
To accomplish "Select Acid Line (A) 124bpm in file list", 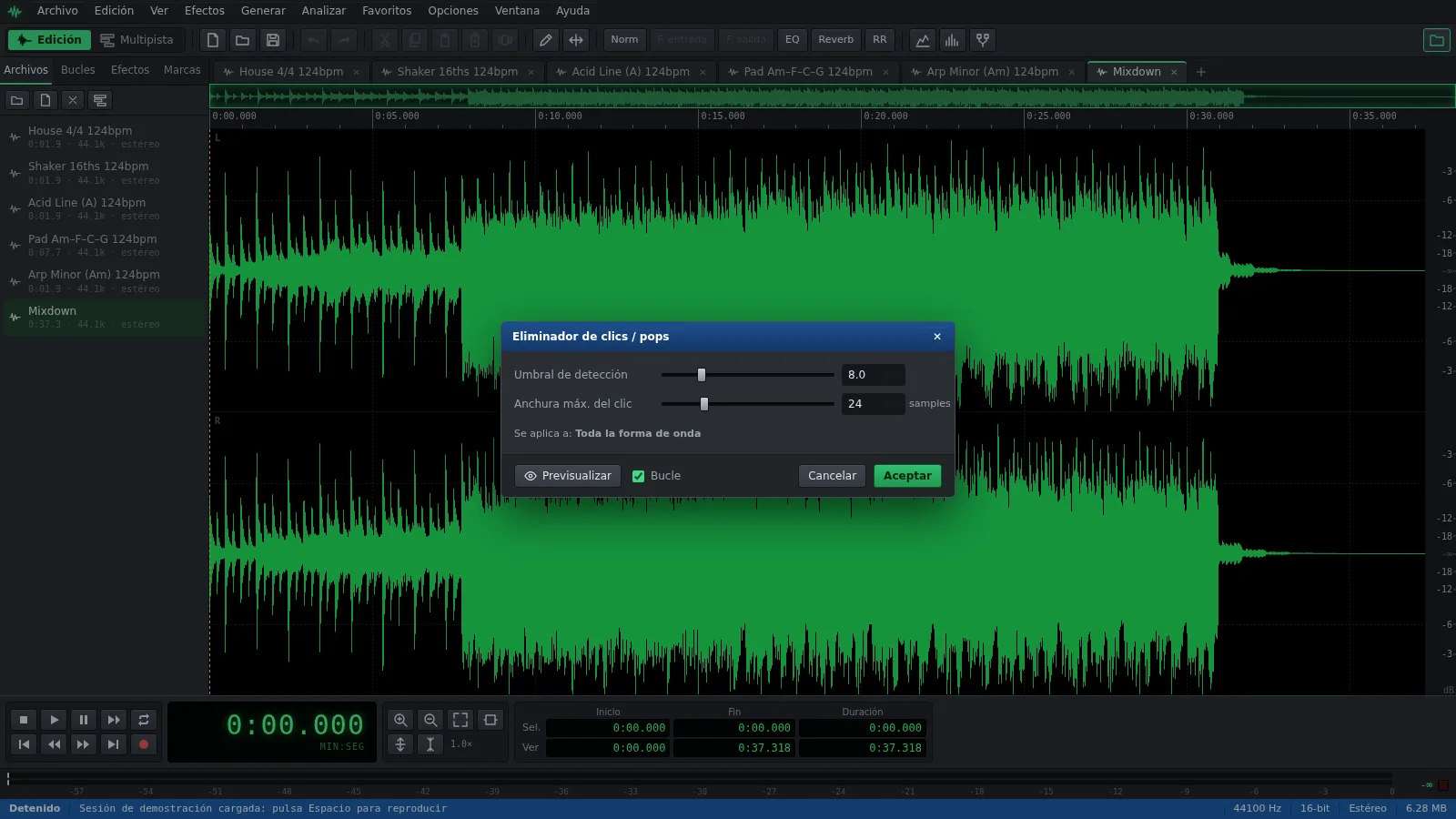I will (105, 209).
